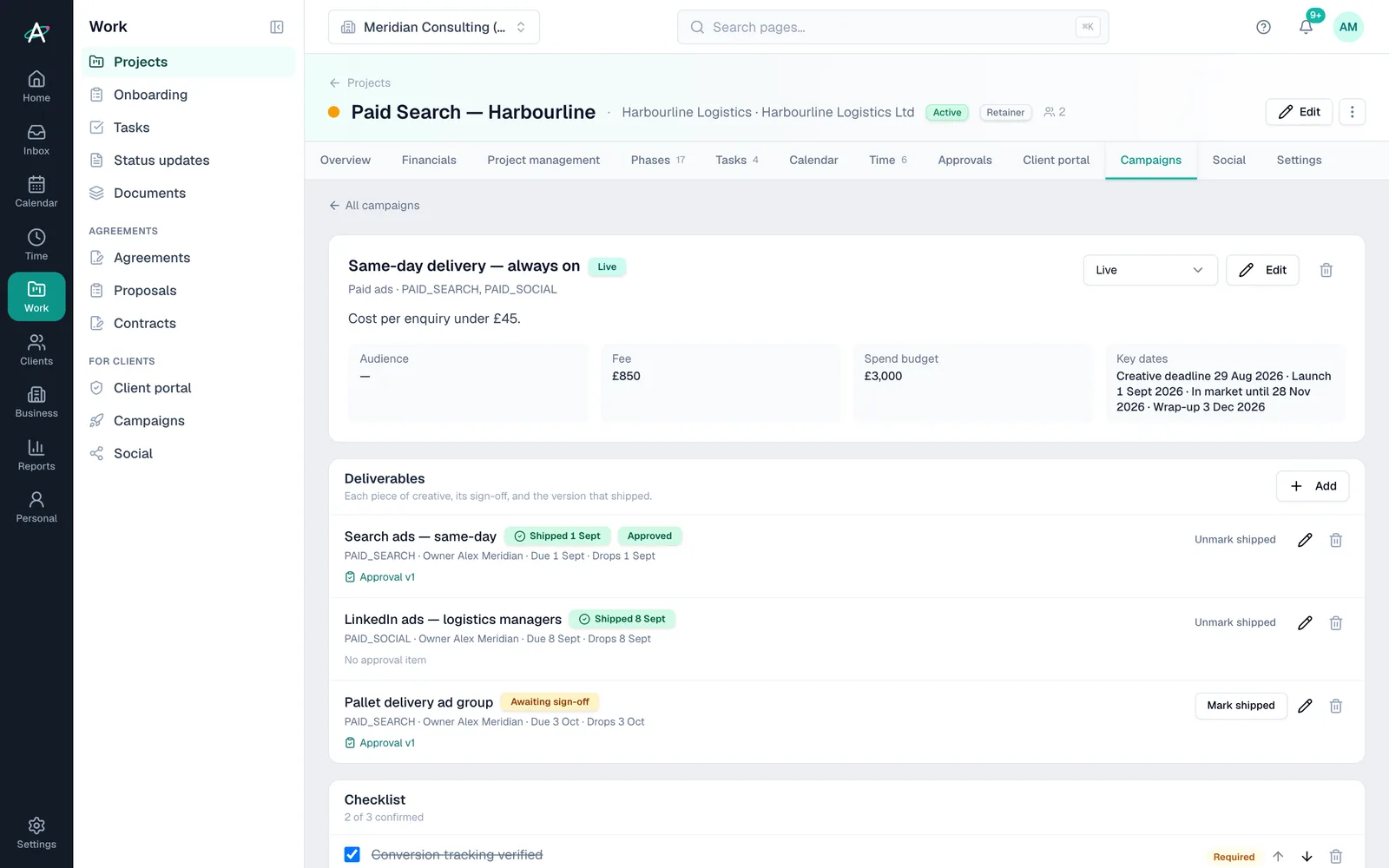Open the Home icon in the left rail
Screen dimensions: 1389x868
(36, 86)
